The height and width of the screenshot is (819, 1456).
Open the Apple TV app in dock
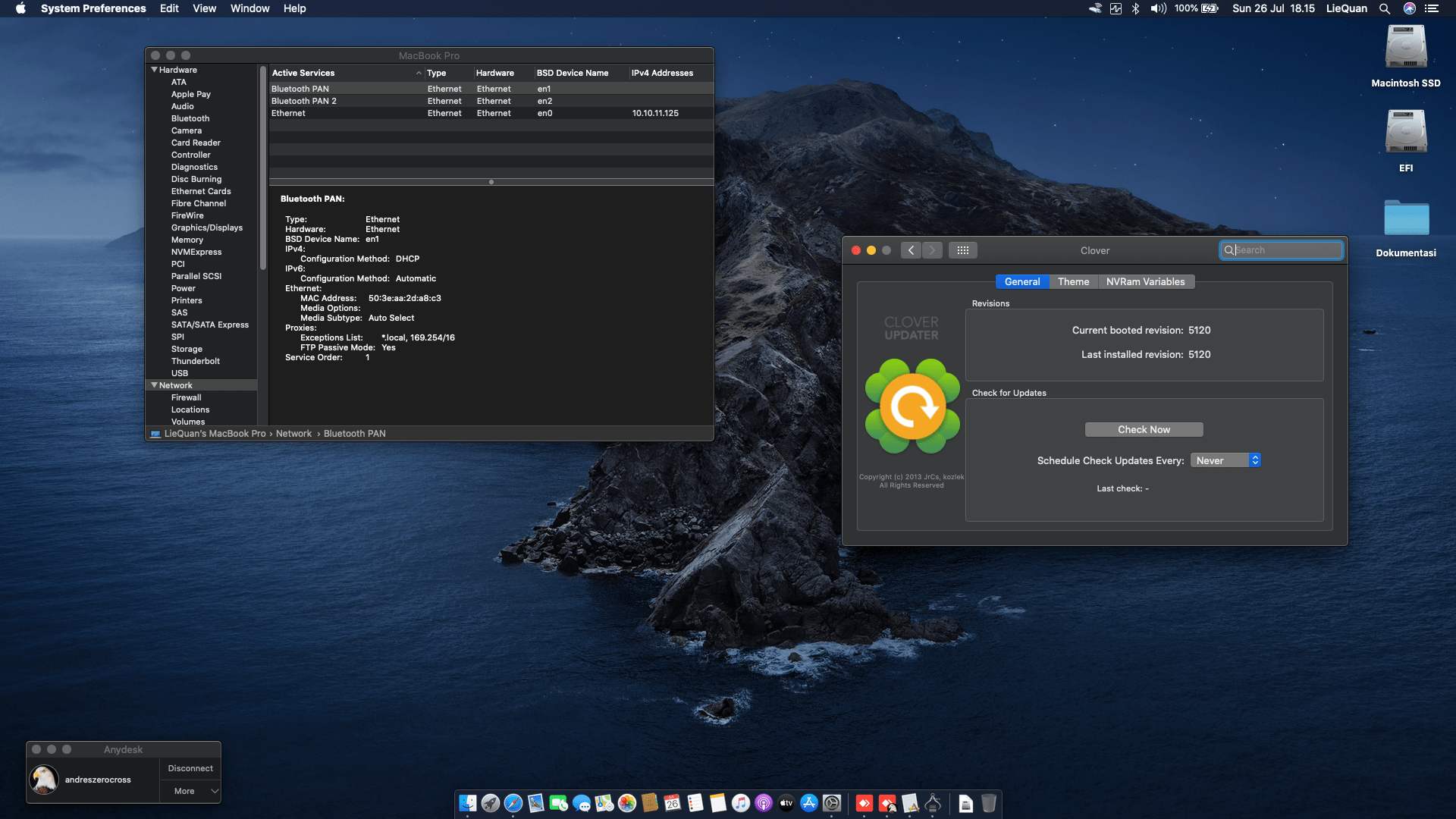(786, 803)
